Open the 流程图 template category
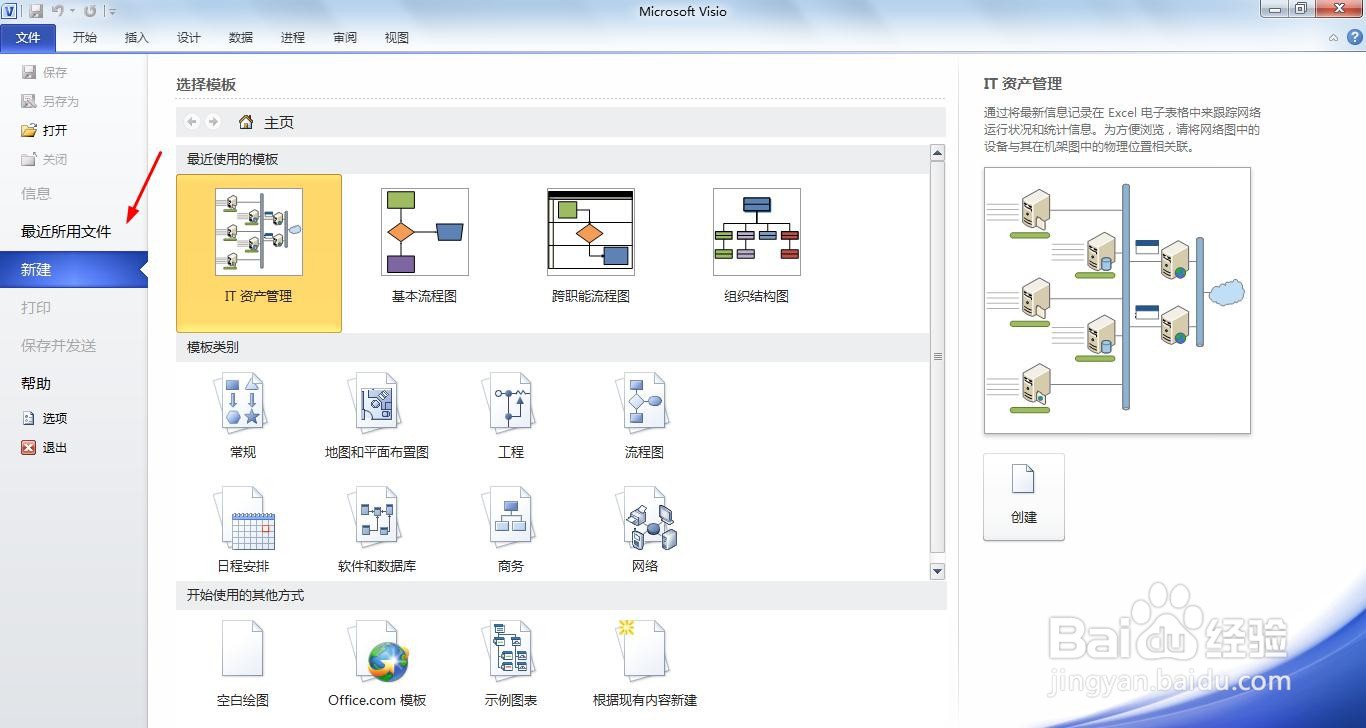This screenshot has width=1366, height=728. 644,416
